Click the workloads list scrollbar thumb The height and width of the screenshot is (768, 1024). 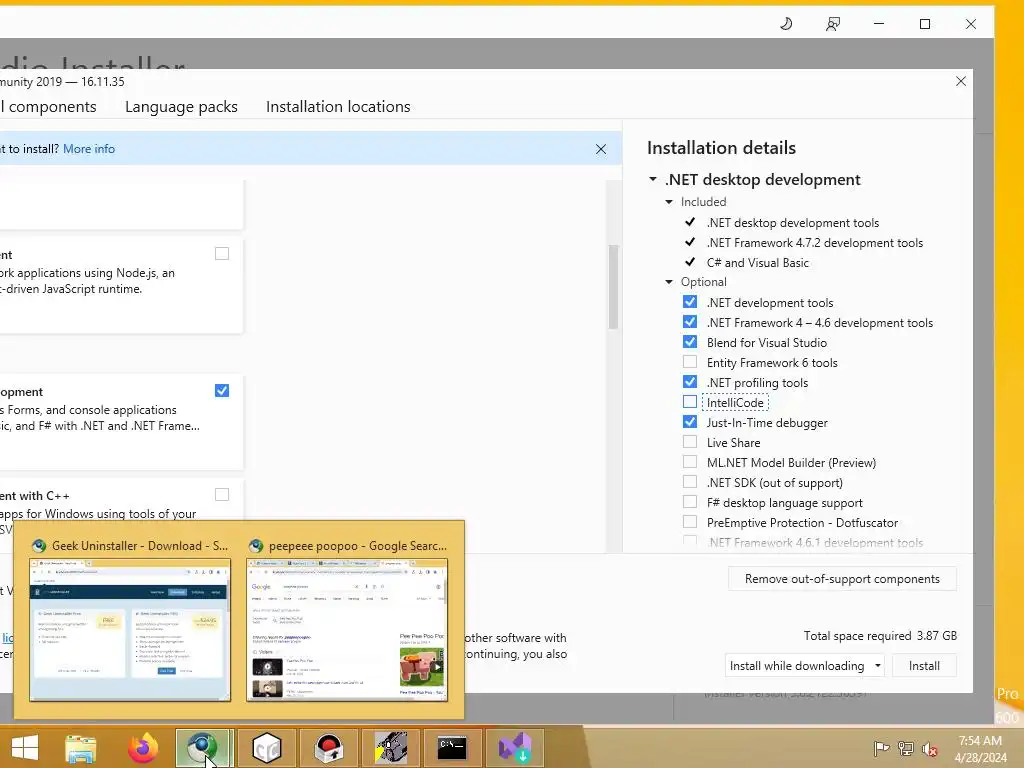[x=613, y=286]
